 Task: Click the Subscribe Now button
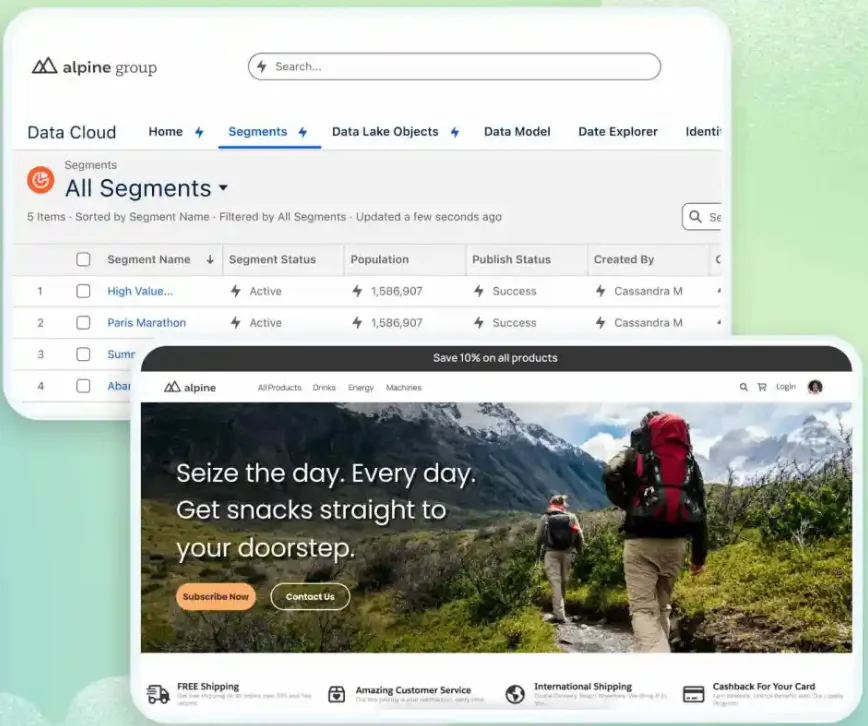[x=216, y=597]
